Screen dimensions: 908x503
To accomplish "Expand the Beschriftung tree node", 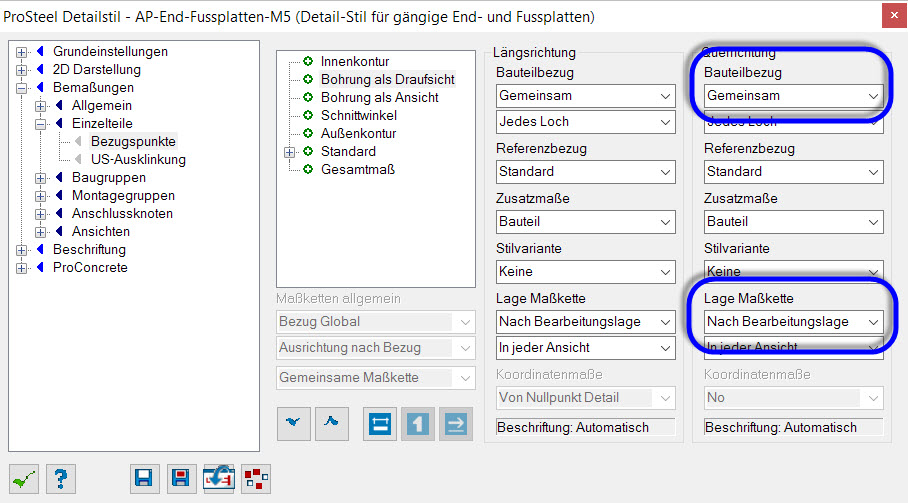I will click(x=21, y=250).
